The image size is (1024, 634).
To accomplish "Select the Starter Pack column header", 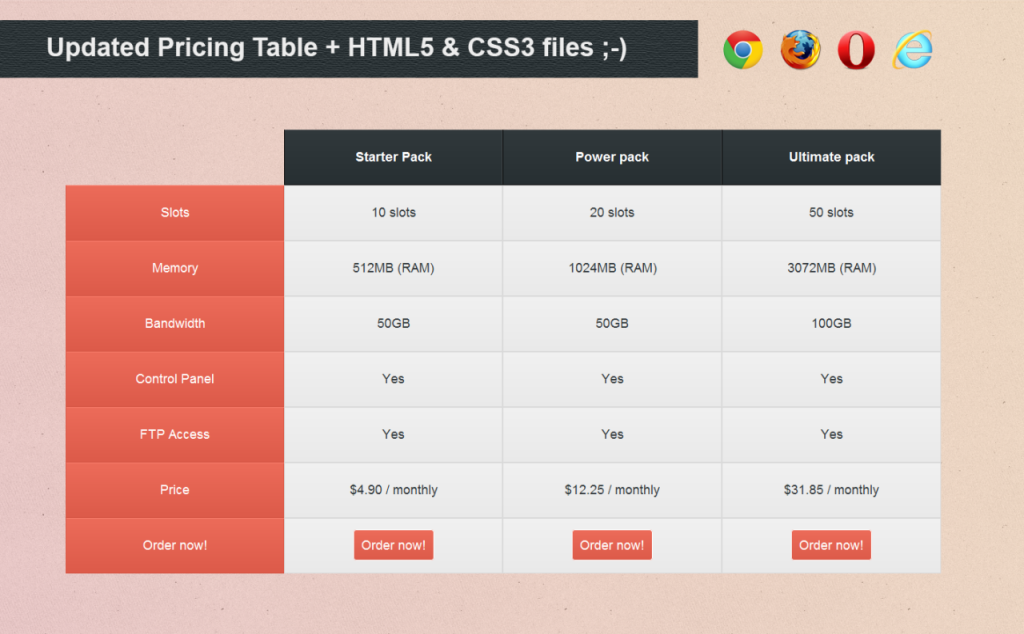I will (393, 157).
